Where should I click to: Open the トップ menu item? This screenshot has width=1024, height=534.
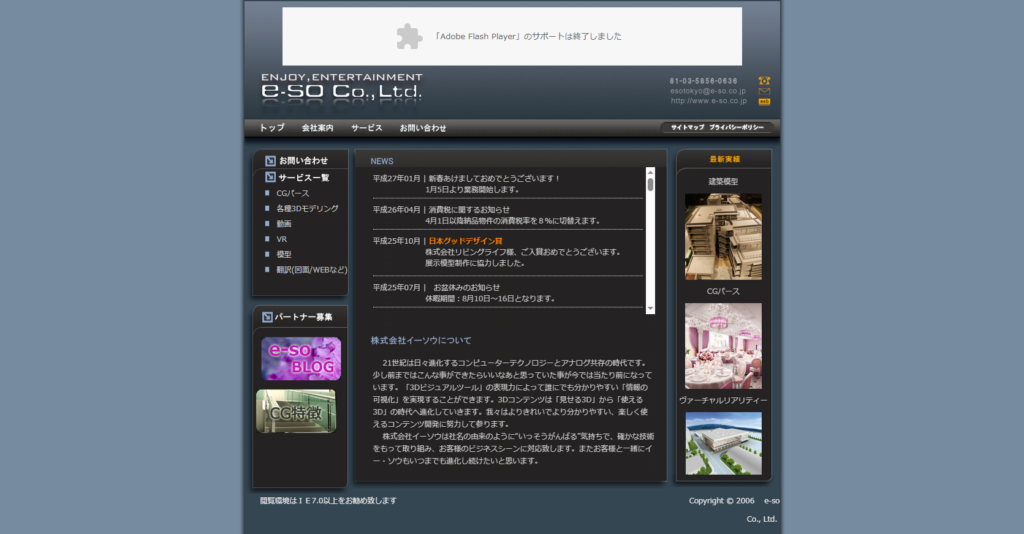tap(272, 128)
